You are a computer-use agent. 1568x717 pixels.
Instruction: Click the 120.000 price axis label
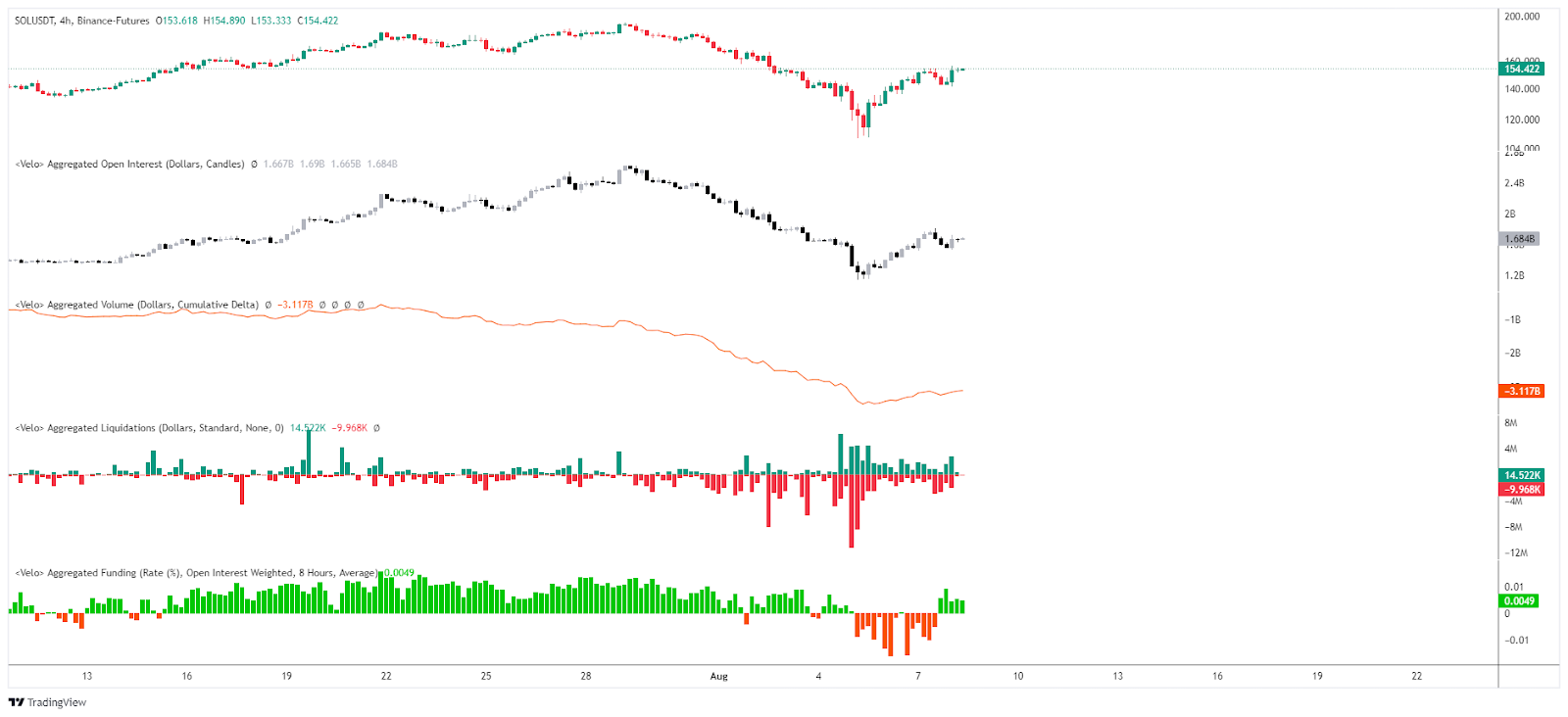click(1522, 120)
